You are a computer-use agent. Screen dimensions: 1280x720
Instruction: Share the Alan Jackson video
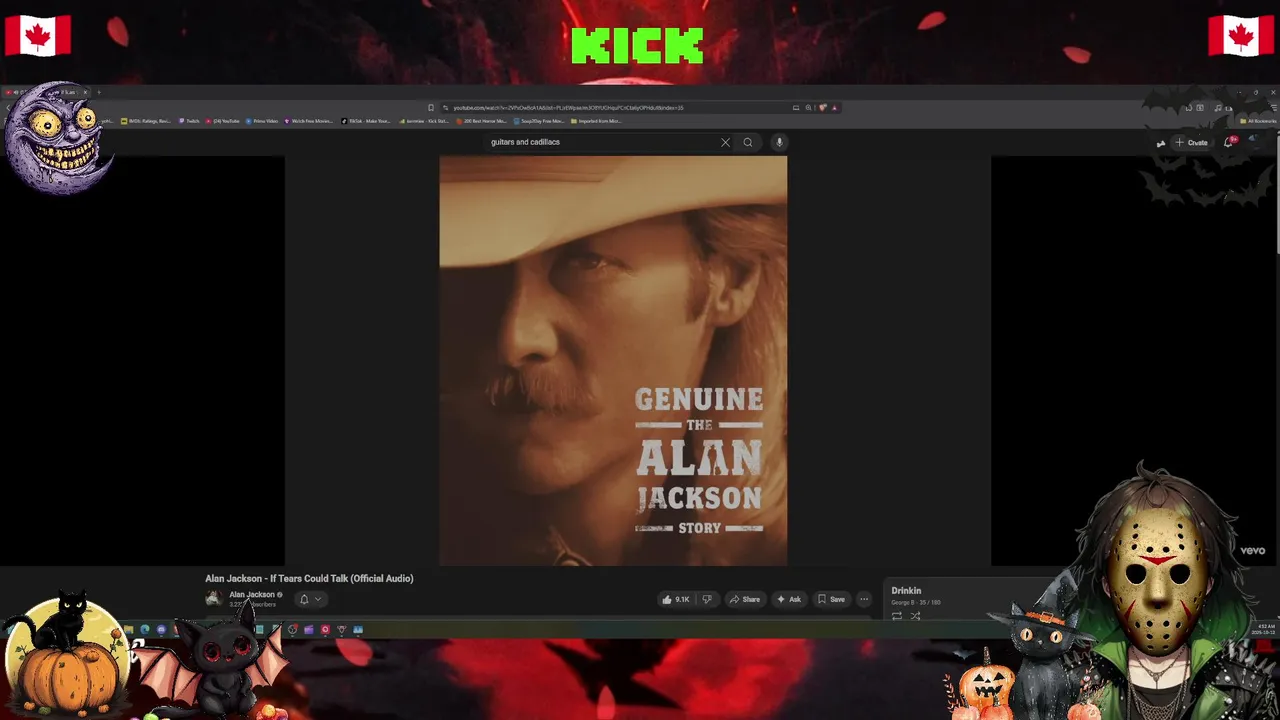coord(744,599)
